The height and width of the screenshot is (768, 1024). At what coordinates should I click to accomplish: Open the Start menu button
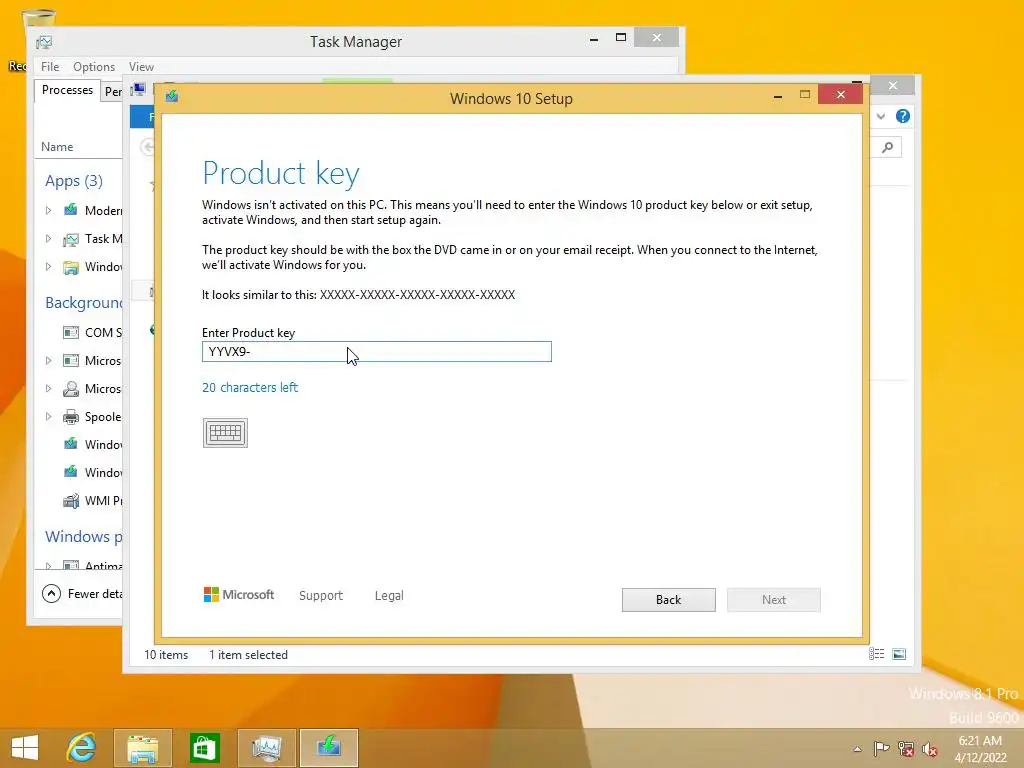click(25, 747)
